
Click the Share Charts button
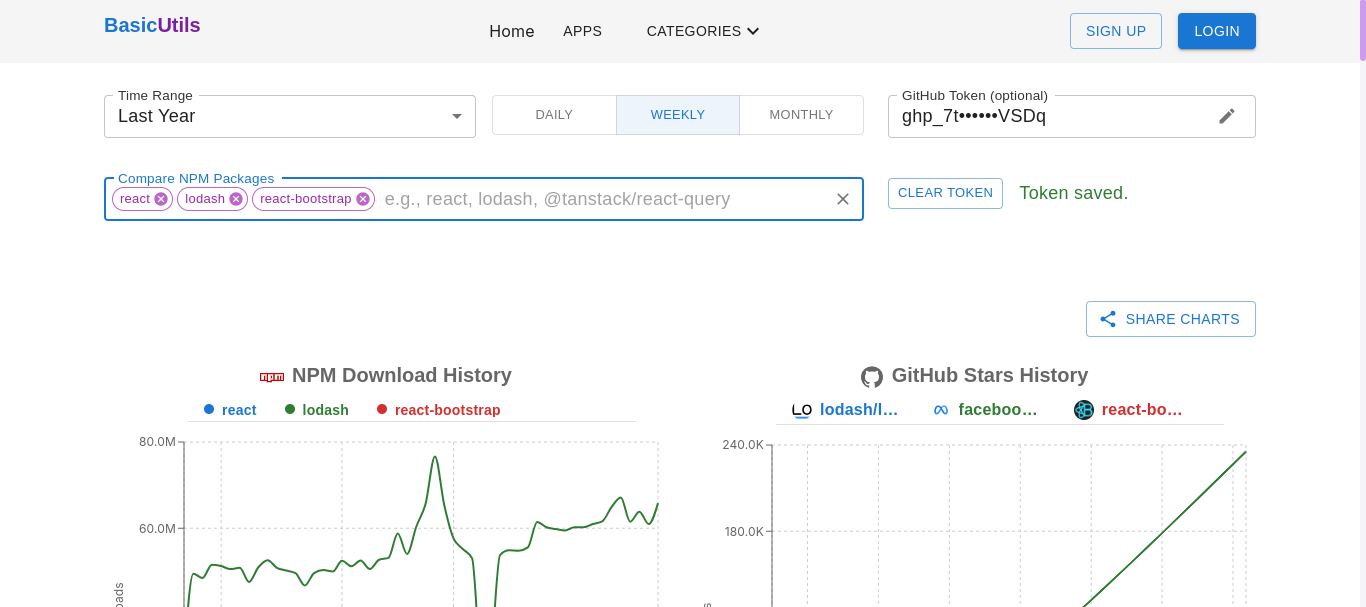click(x=1171, y=319)
